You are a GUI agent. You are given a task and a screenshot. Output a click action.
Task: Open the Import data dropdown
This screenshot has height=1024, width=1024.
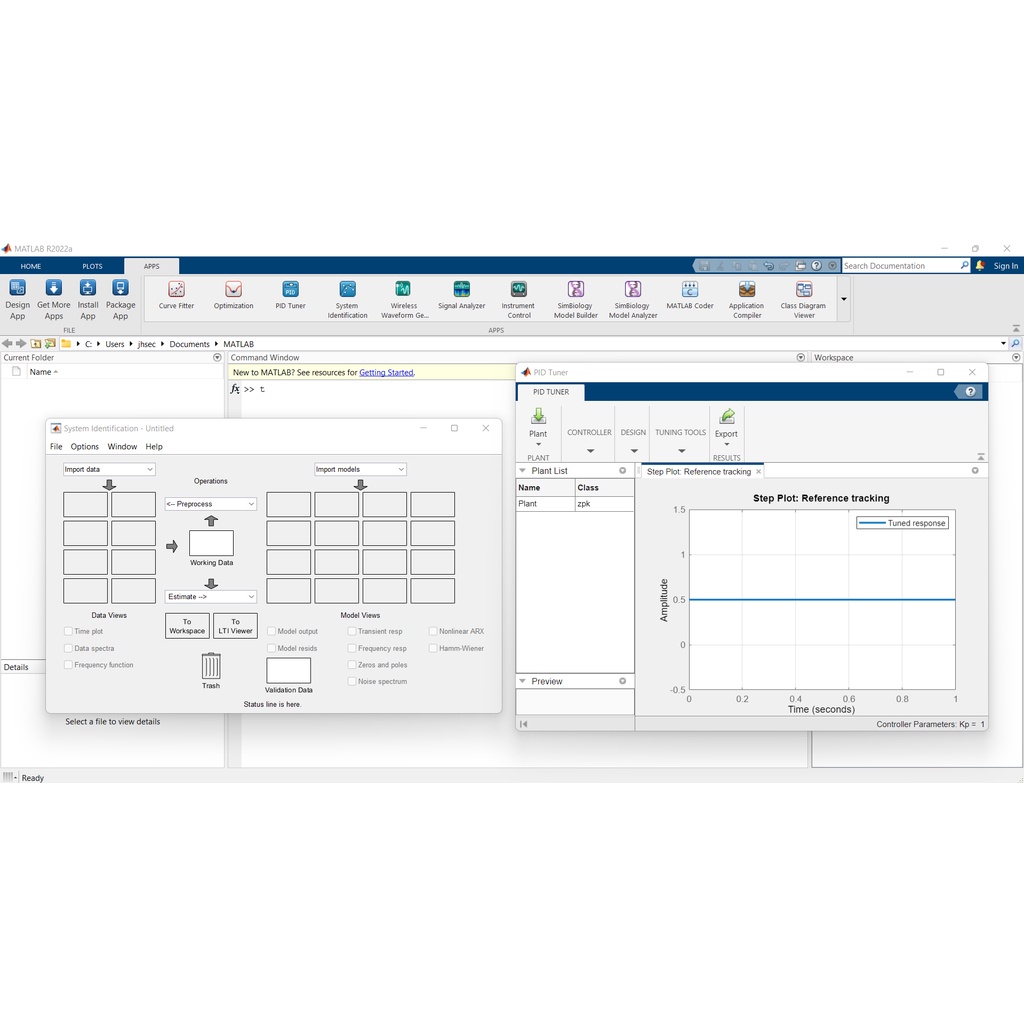[x=109, y=469]
